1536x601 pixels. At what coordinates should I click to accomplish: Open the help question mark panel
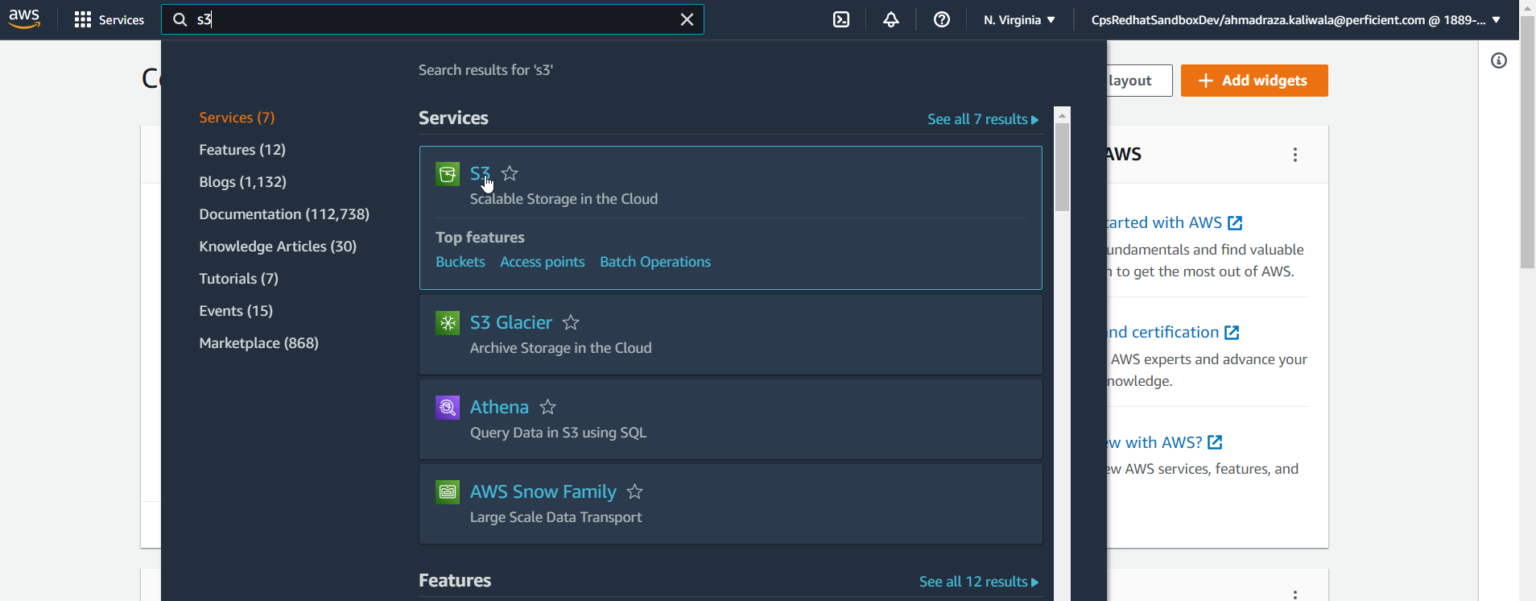tap(941, 19)
